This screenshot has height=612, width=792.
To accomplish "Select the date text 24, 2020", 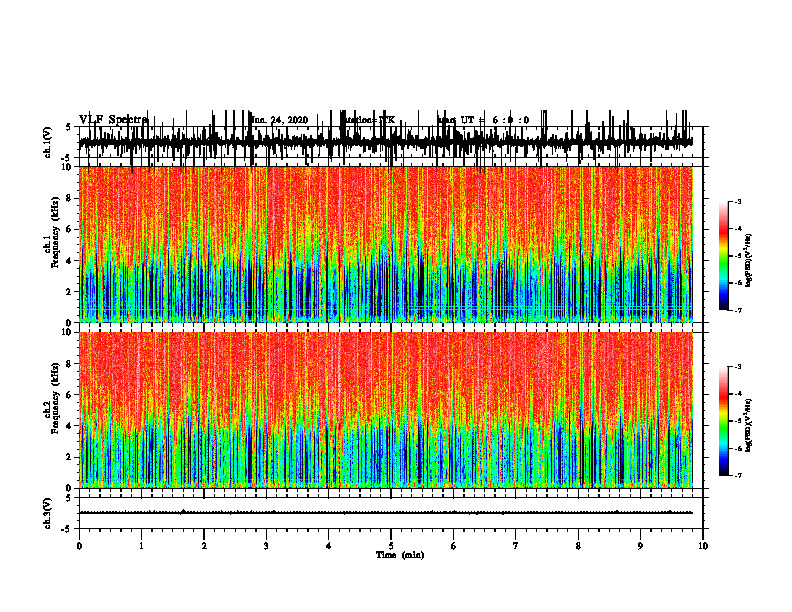I will pyautogui.click(x=288, y=120).
